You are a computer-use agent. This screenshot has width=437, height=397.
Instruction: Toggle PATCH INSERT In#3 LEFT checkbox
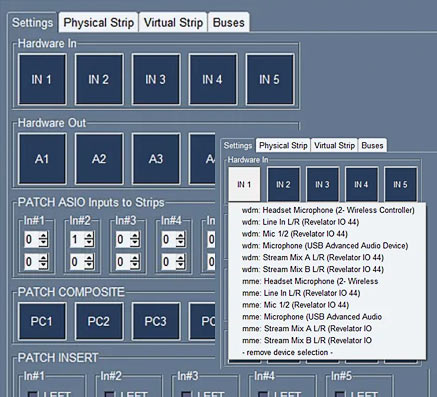click(186, 394)
